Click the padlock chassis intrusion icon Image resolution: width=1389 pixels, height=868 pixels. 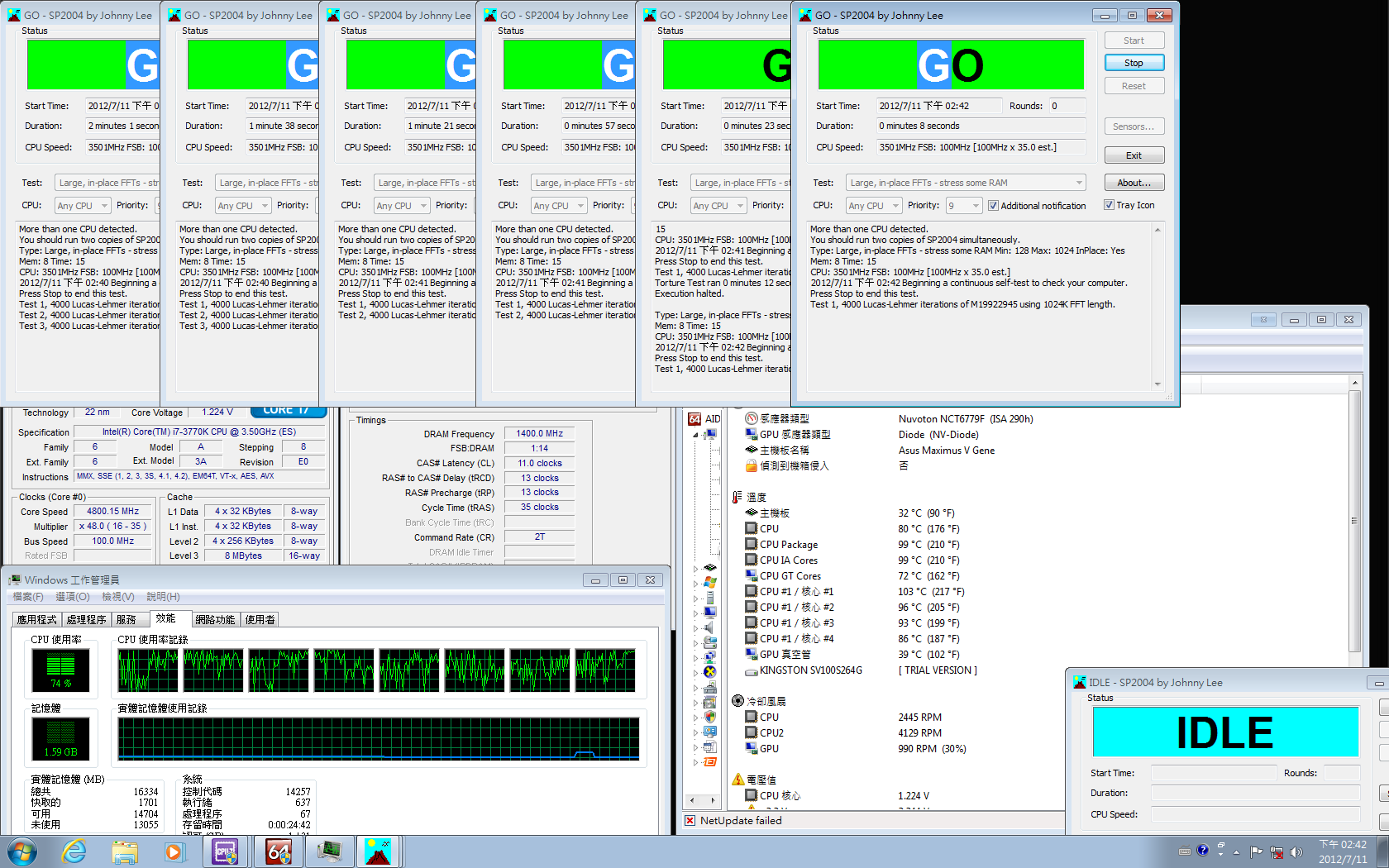pyautogui.click(x=751, y=466)
